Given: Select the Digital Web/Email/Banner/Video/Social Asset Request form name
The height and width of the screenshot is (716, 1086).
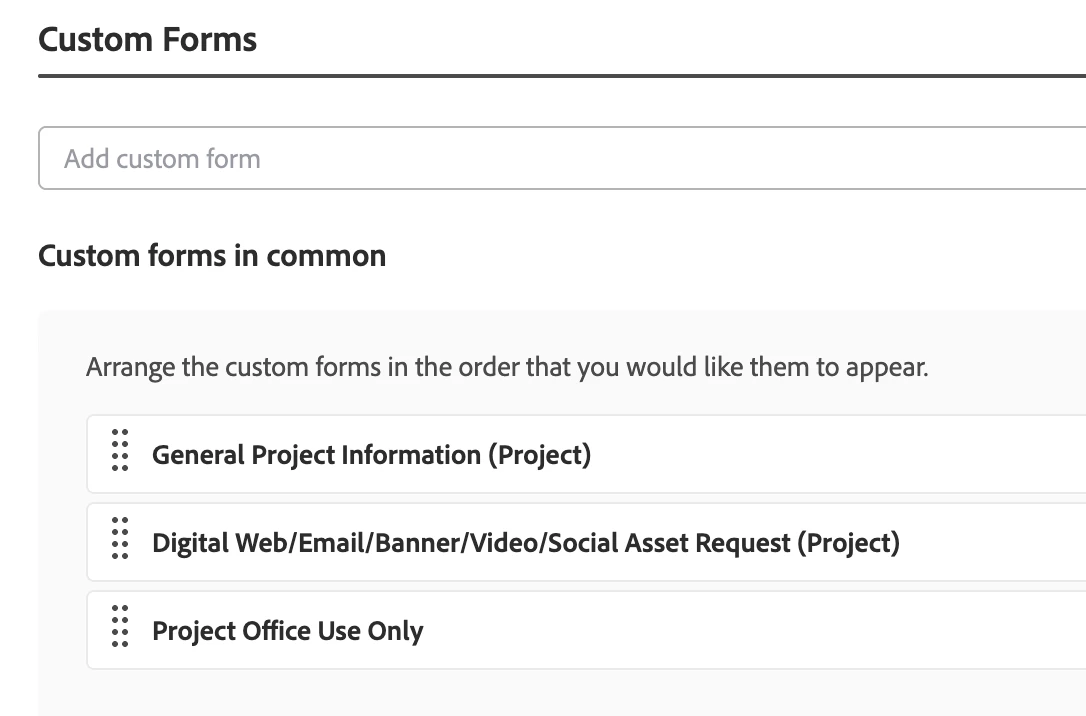Looking at the screenshot, I should 525,543.
